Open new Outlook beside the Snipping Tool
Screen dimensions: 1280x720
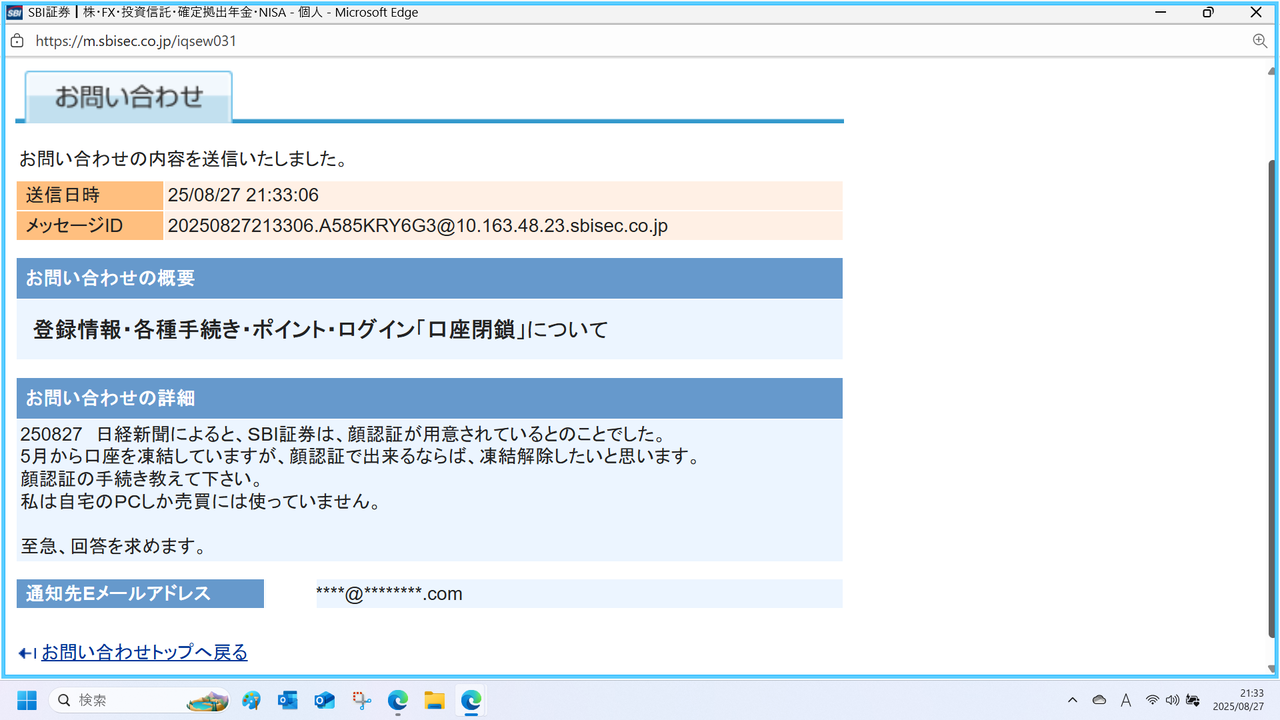tap(324, 700)
